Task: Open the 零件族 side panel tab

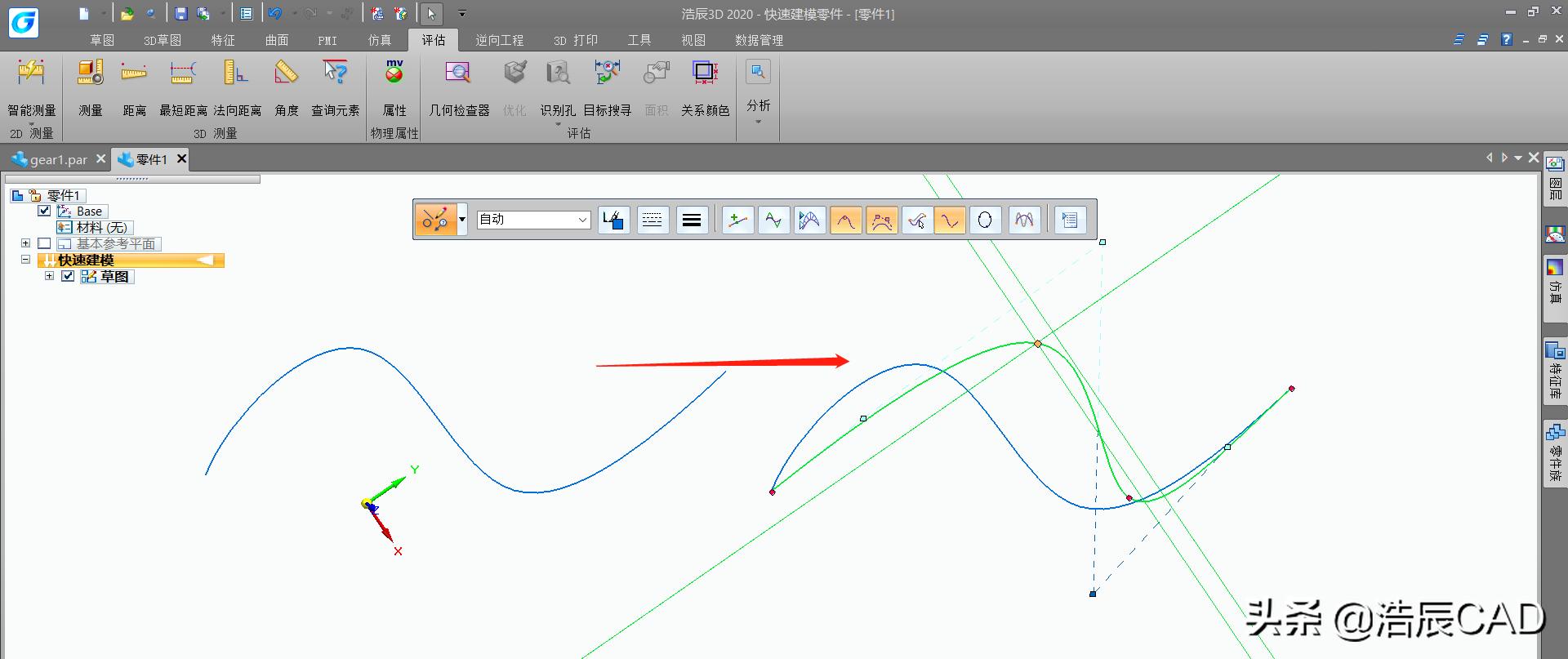Action: [x=1554, y=453]
